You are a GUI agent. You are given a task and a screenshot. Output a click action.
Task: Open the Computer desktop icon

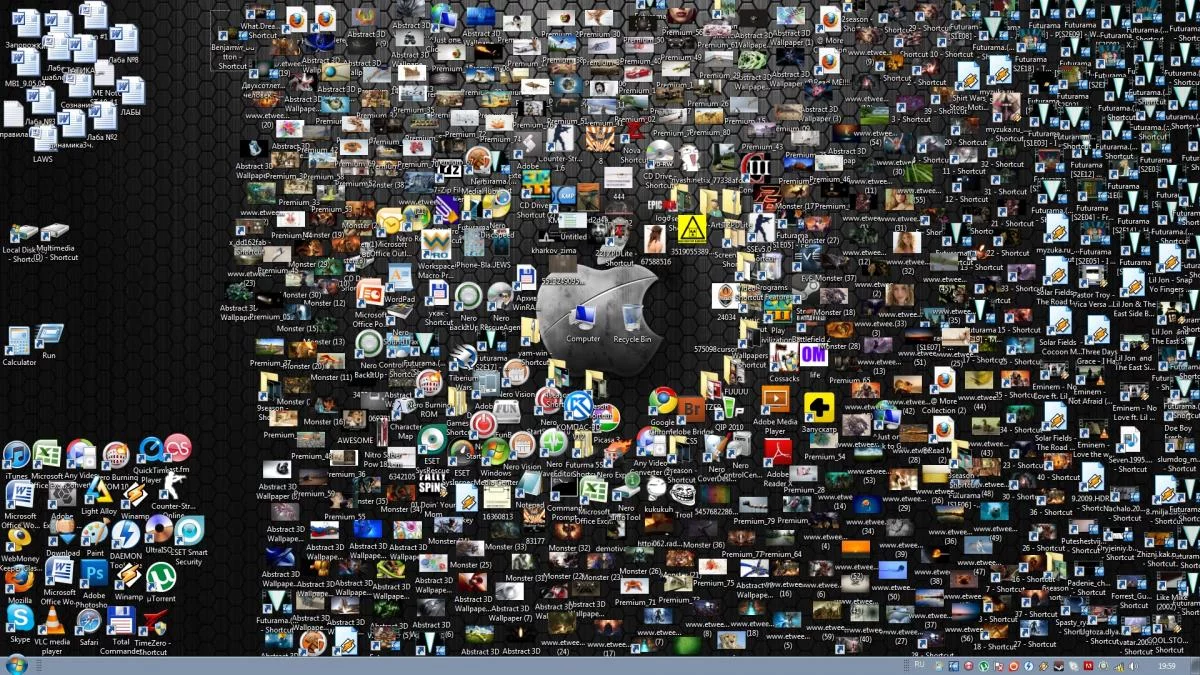coord(583,320)
